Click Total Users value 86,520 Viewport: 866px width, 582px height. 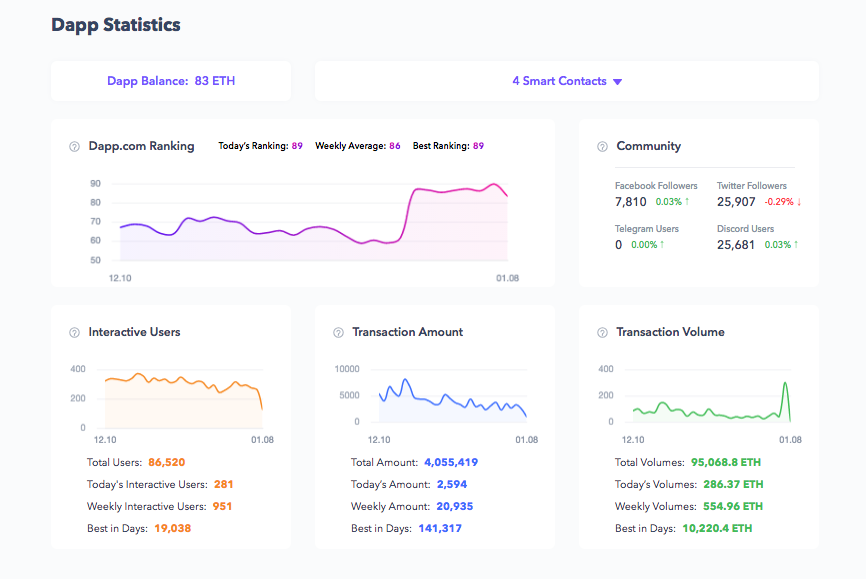[166, 463]
